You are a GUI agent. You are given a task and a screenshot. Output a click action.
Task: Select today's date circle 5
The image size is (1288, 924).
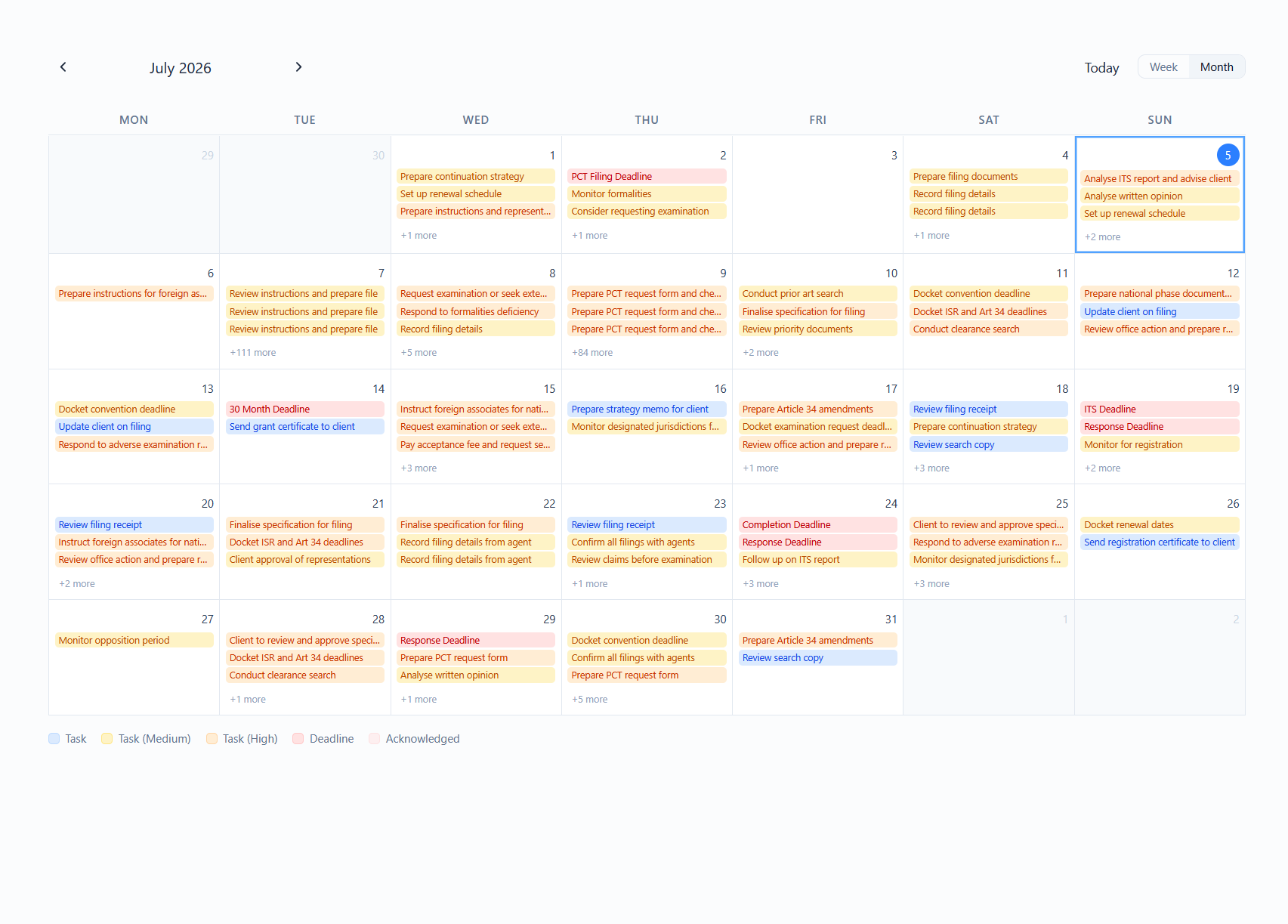click(1228, 155)
